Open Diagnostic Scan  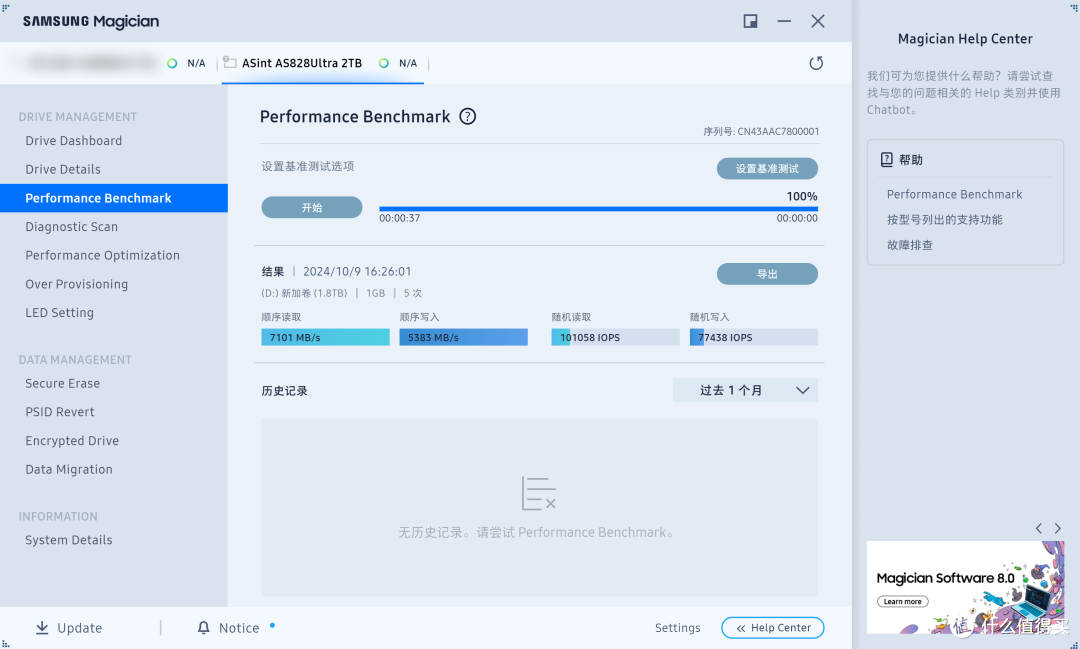pos(72,227)
